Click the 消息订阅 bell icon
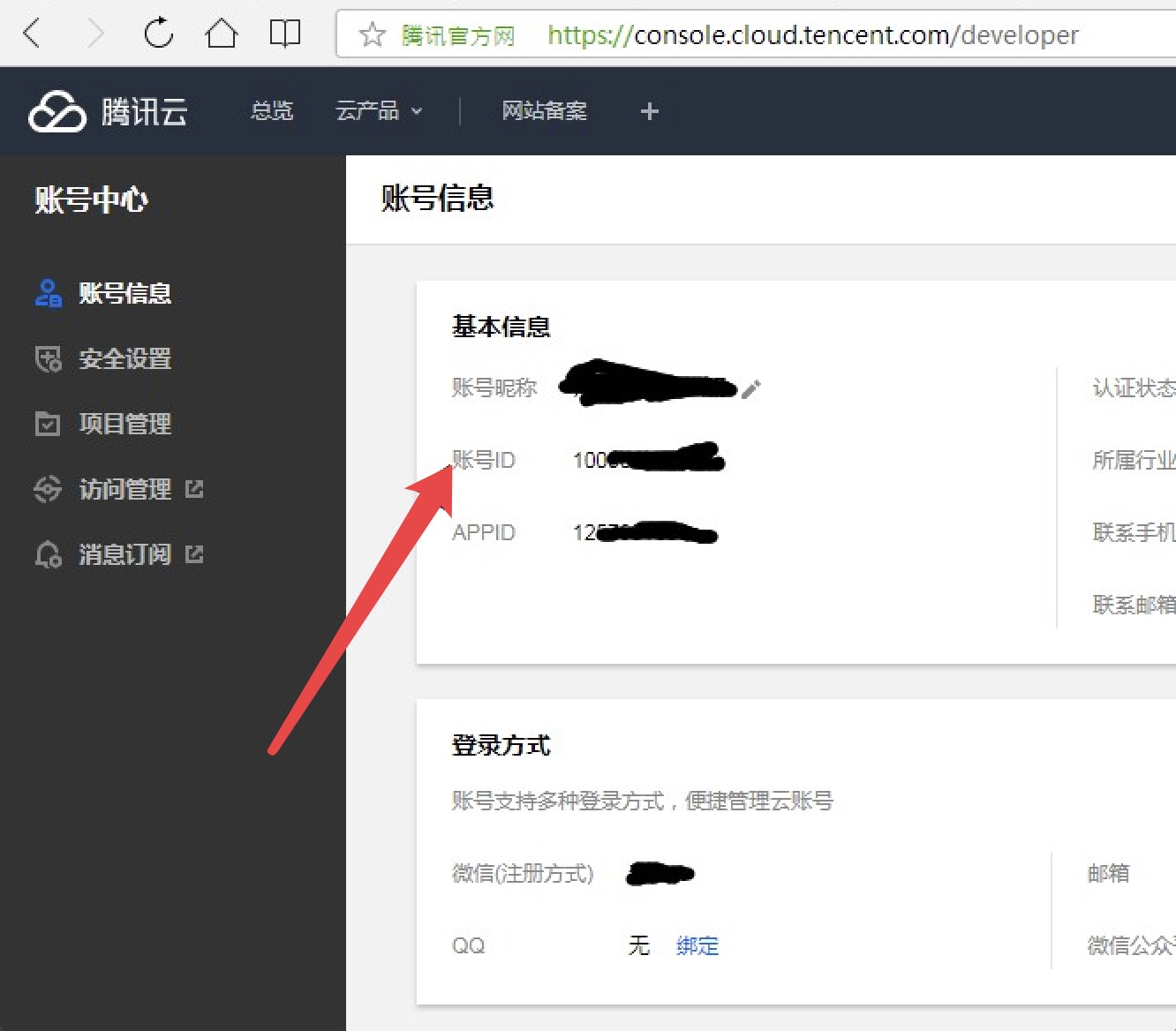Viewport: 1176px width, 1031px height. point(48,554)
